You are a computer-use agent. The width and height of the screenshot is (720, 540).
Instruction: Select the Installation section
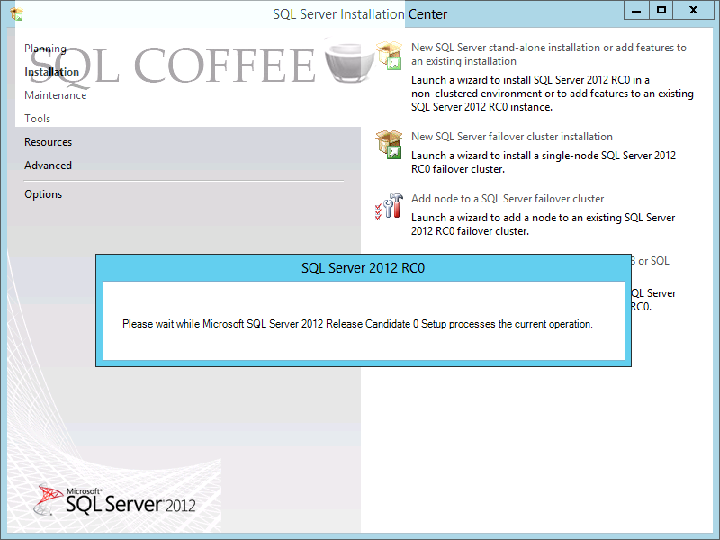[51, 72]
